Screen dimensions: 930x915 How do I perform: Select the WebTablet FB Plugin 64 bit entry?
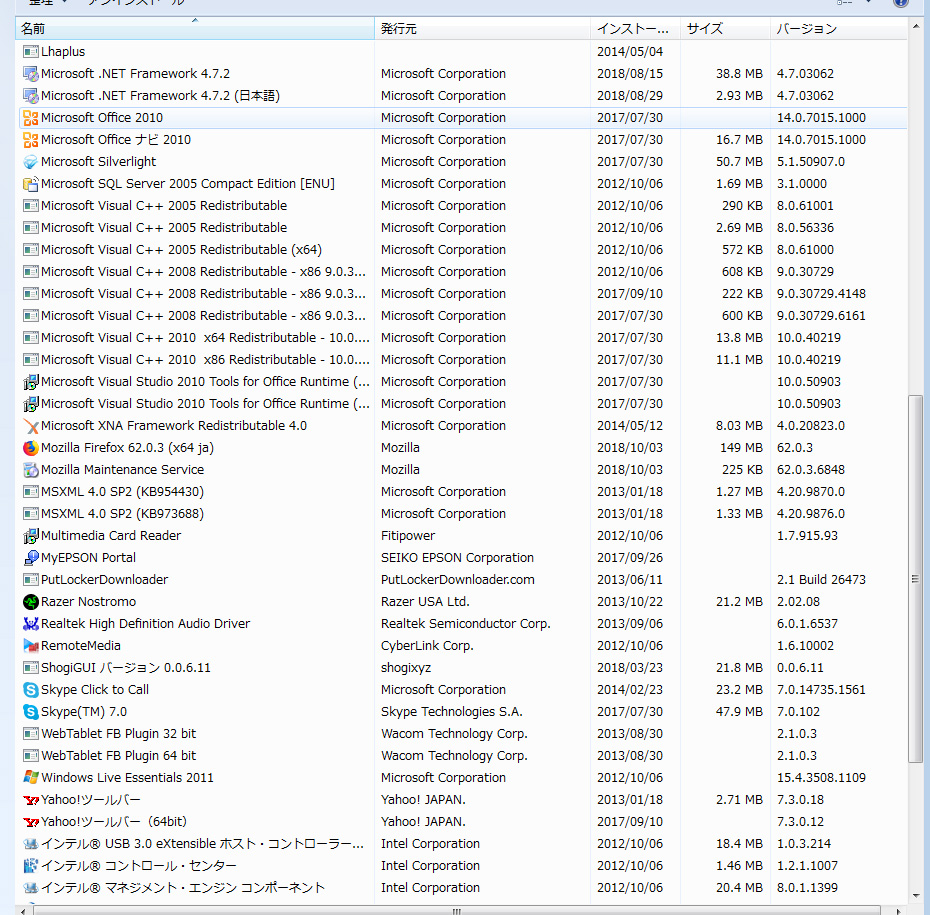pyautogui.click(x=461, y=755)
